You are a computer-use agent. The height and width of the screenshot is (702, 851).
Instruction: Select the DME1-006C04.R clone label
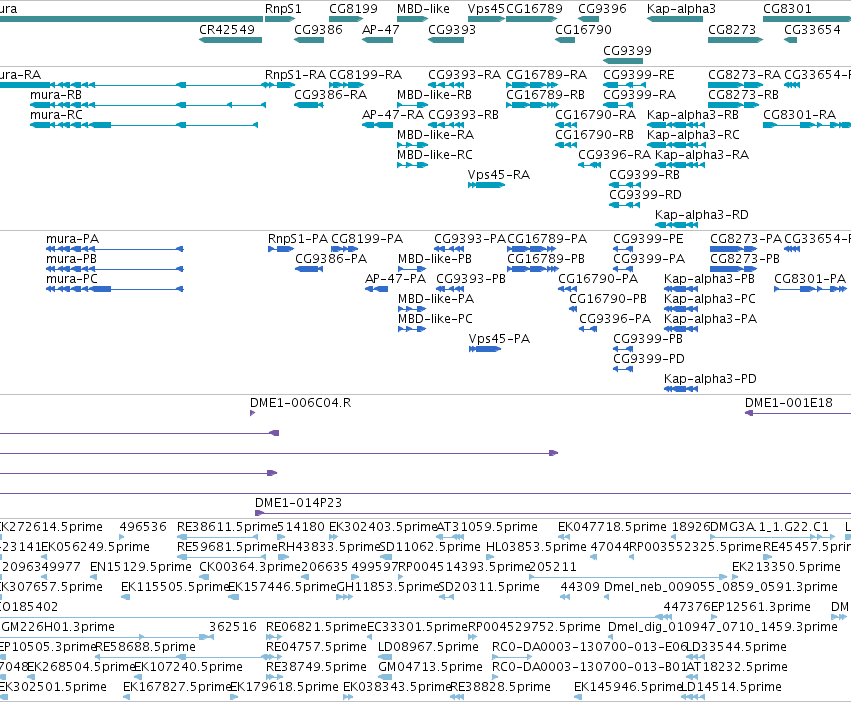point(300,403)
